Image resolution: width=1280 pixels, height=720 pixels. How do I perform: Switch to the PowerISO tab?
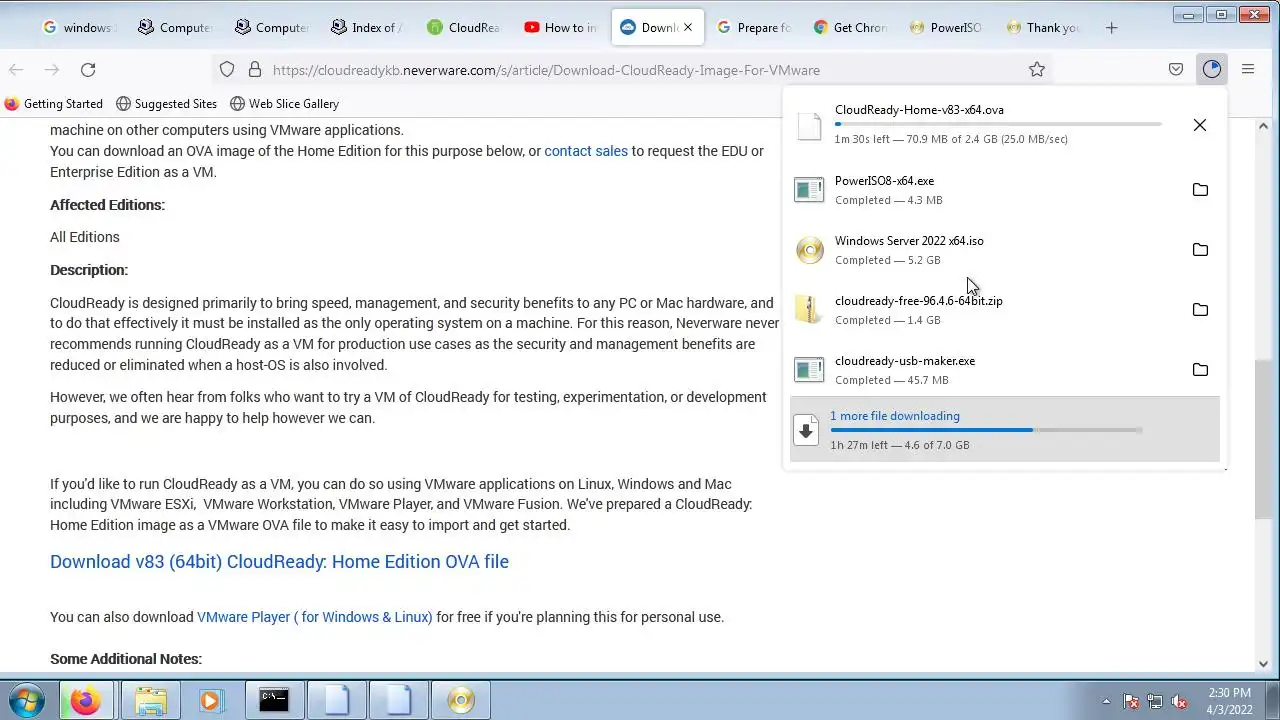click(x=946, y=27)
